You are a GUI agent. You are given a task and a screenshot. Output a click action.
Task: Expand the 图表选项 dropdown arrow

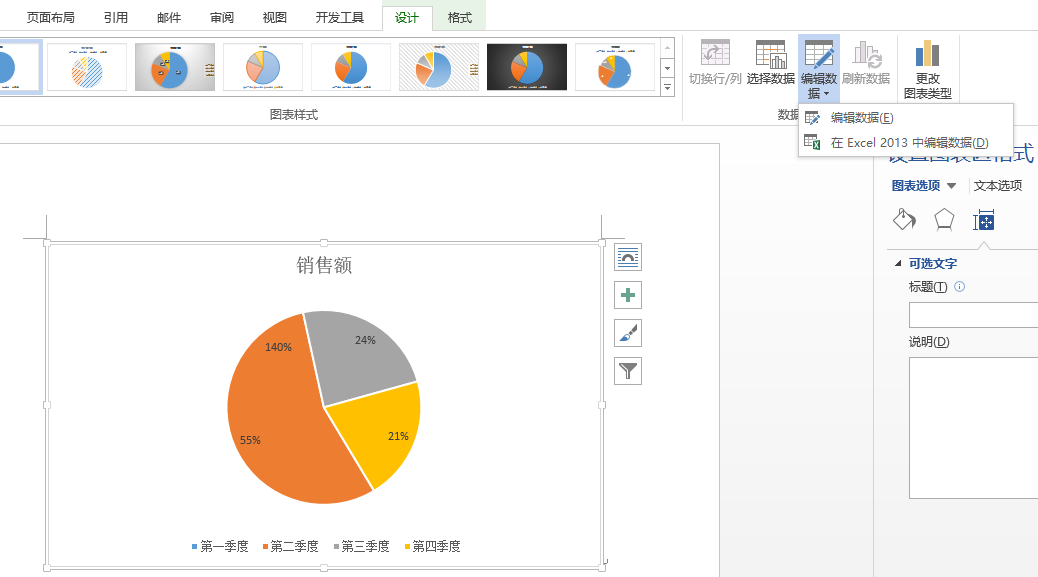click(x=951, y=186)
